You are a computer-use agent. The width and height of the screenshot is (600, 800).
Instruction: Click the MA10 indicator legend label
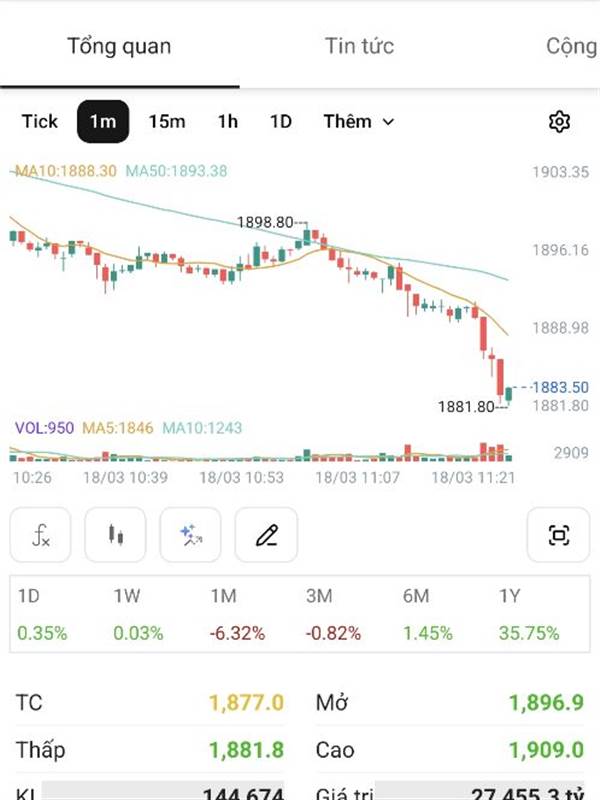coord(66,171)
